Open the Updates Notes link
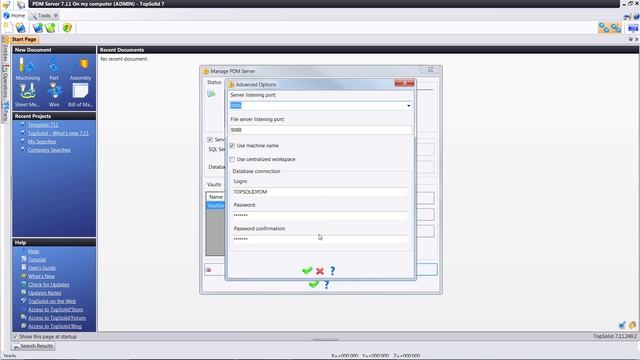 44,293
